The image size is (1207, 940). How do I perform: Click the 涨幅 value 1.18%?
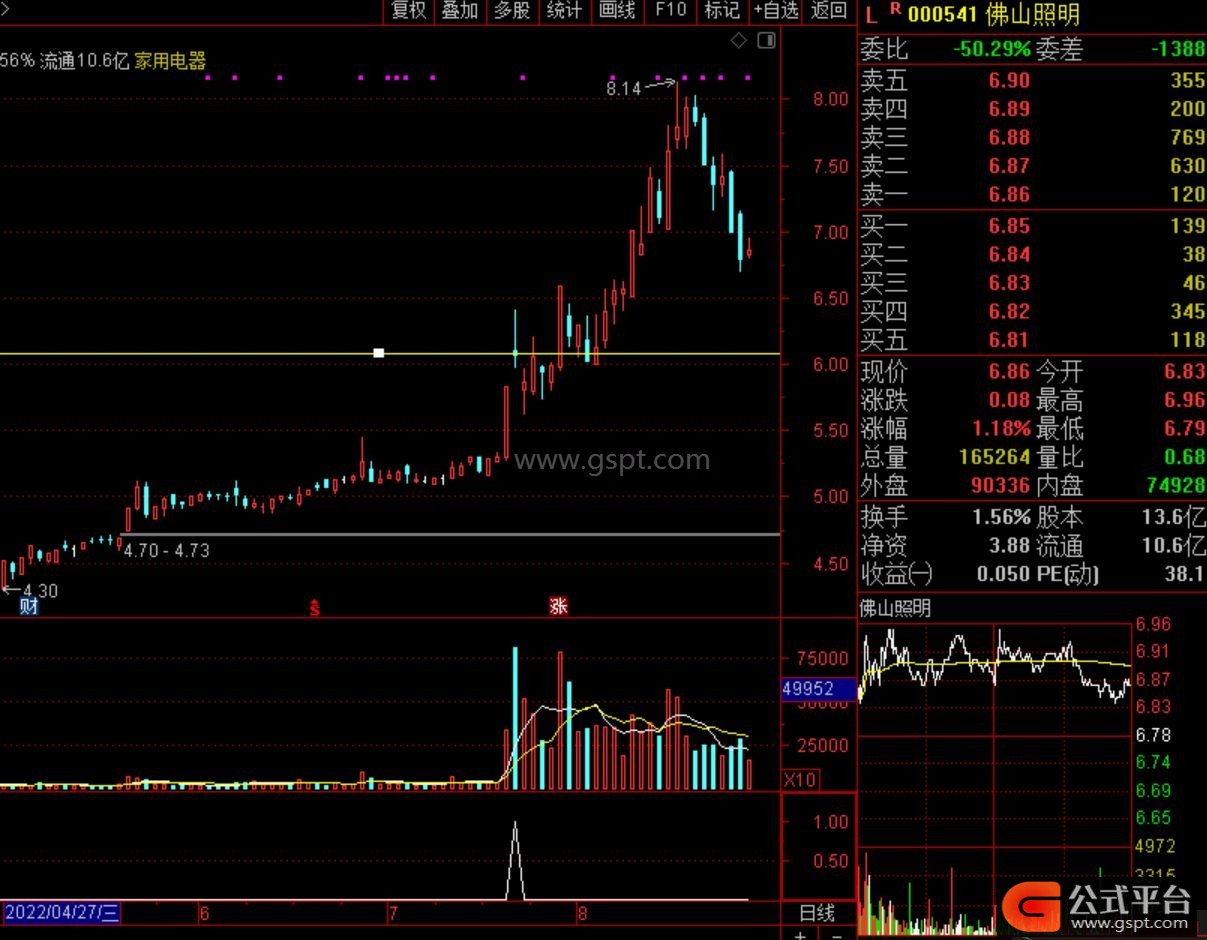click(1001, 429)
